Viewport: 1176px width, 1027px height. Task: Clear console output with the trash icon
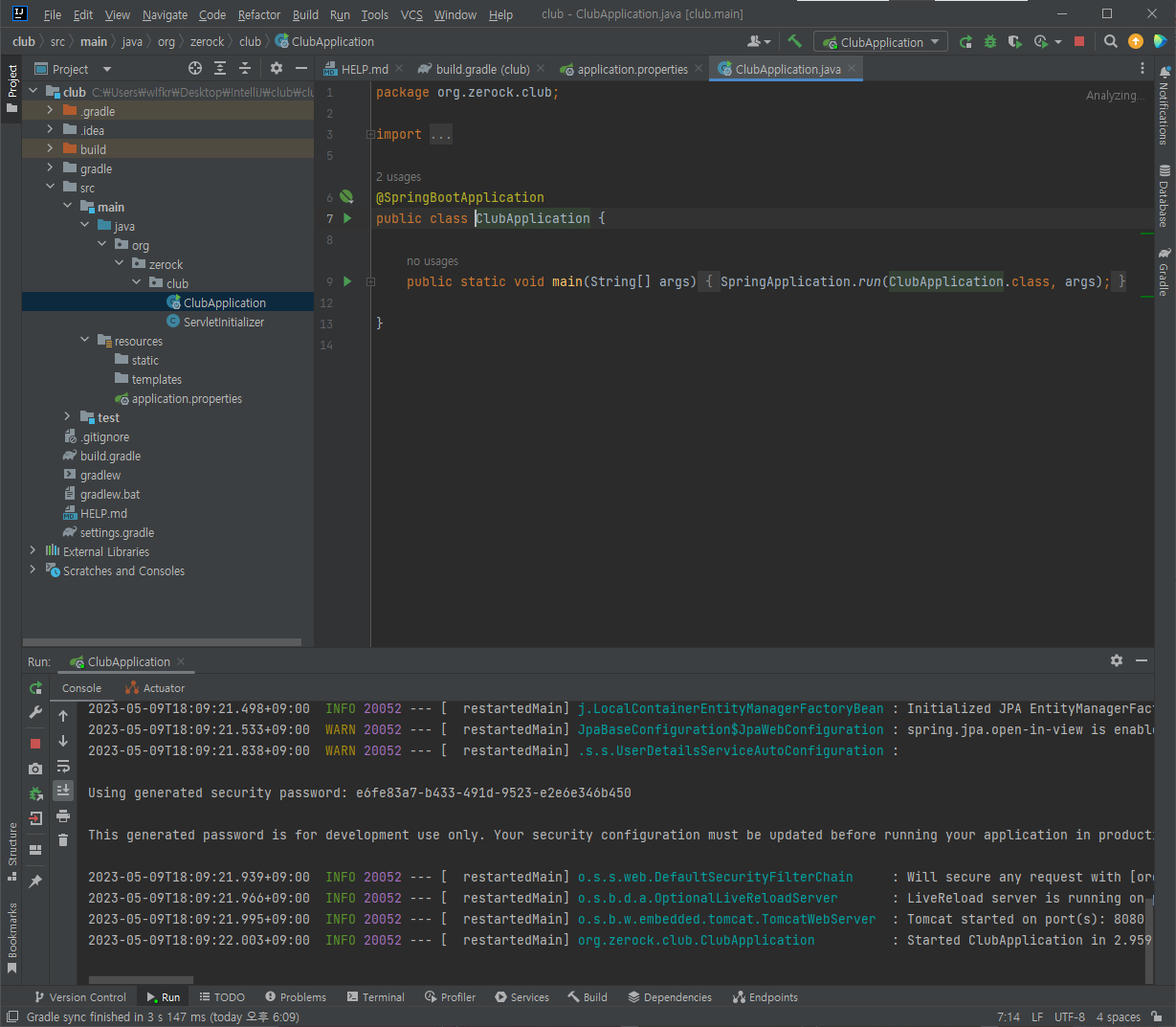(x=63, y=840)
